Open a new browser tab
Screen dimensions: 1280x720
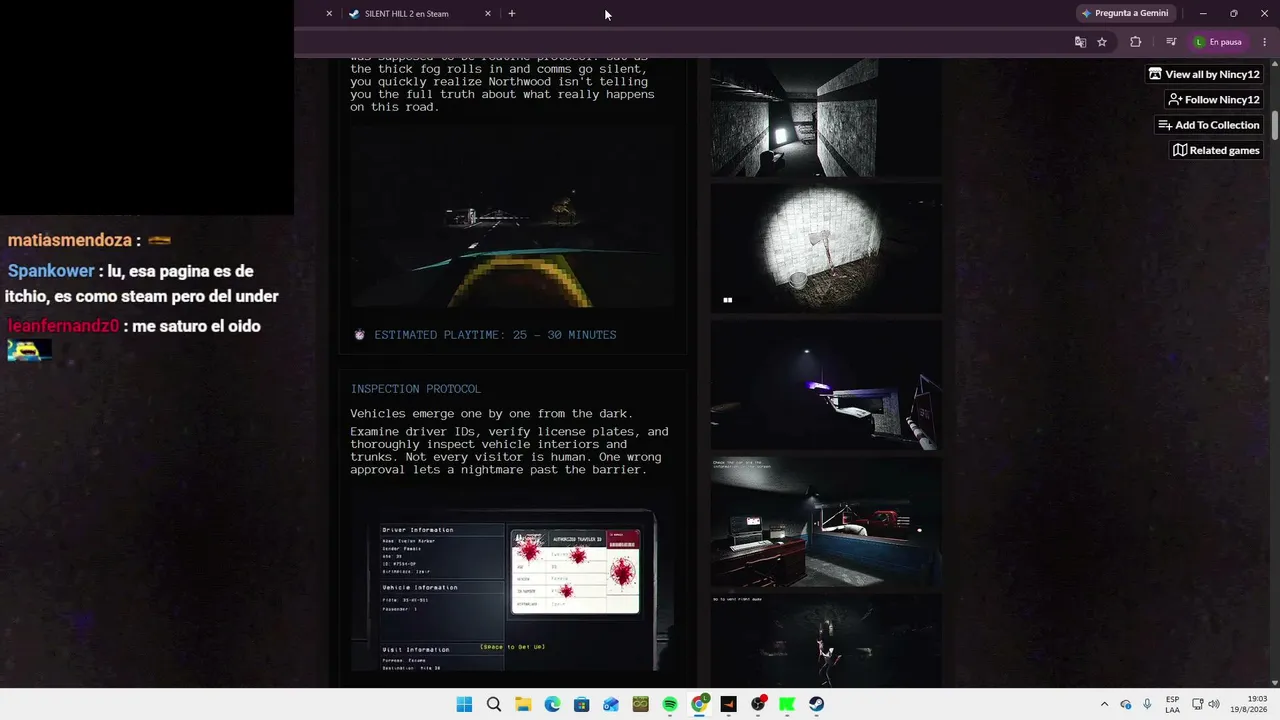point(512,14)
